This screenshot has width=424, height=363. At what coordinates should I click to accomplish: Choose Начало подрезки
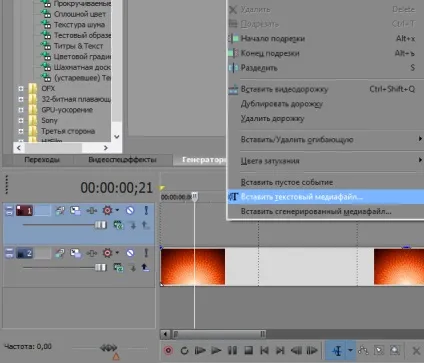point(325,39)
